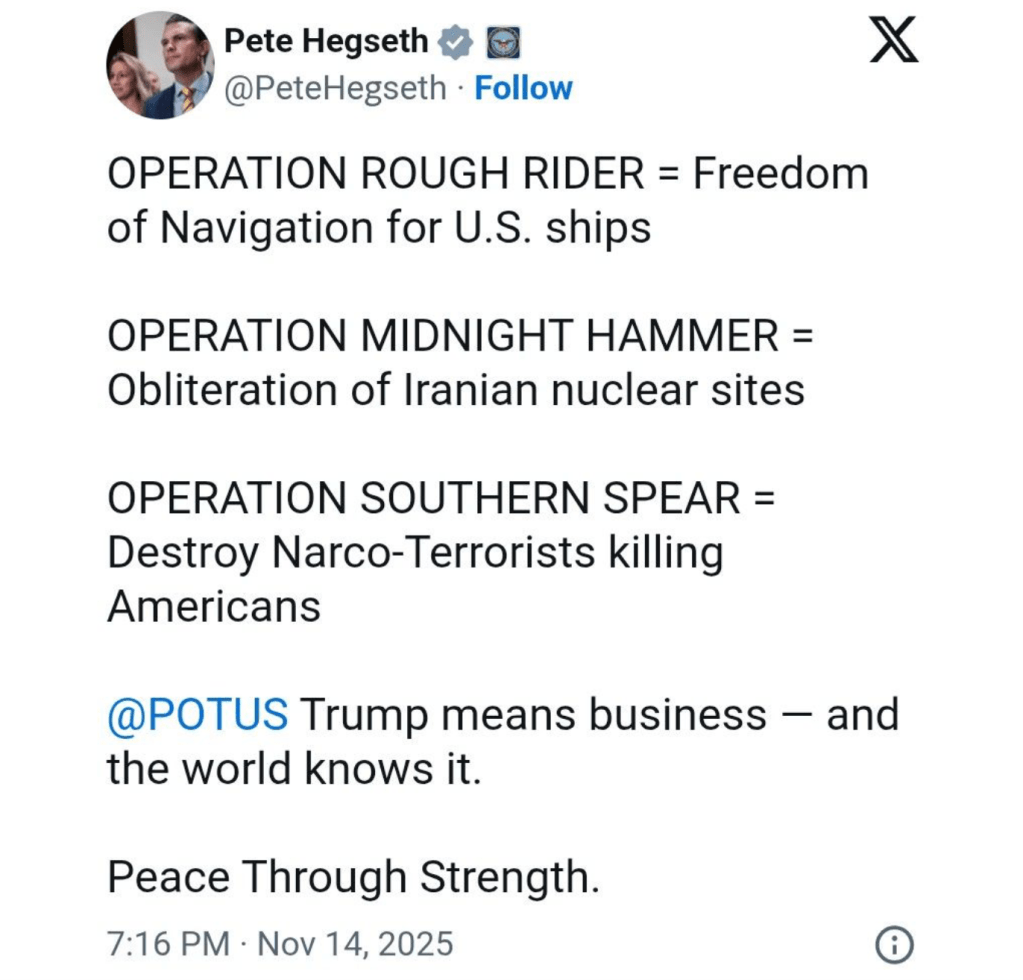
Task: Click the X logo icon
Action: tap(892, 43)
